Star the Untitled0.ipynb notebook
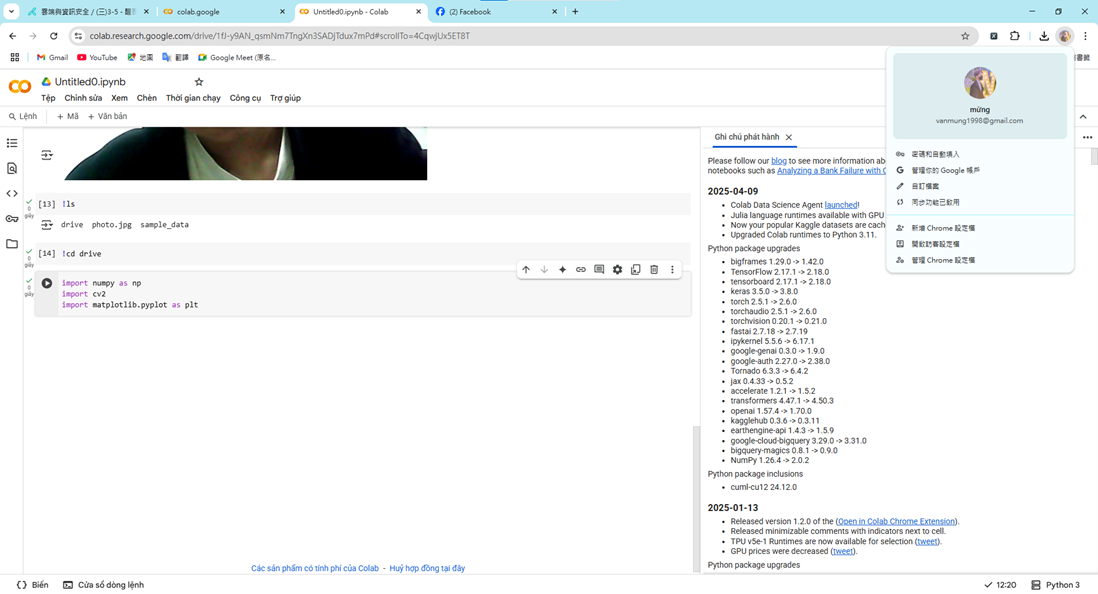The image size is (1098, 594). click(199, 82)
